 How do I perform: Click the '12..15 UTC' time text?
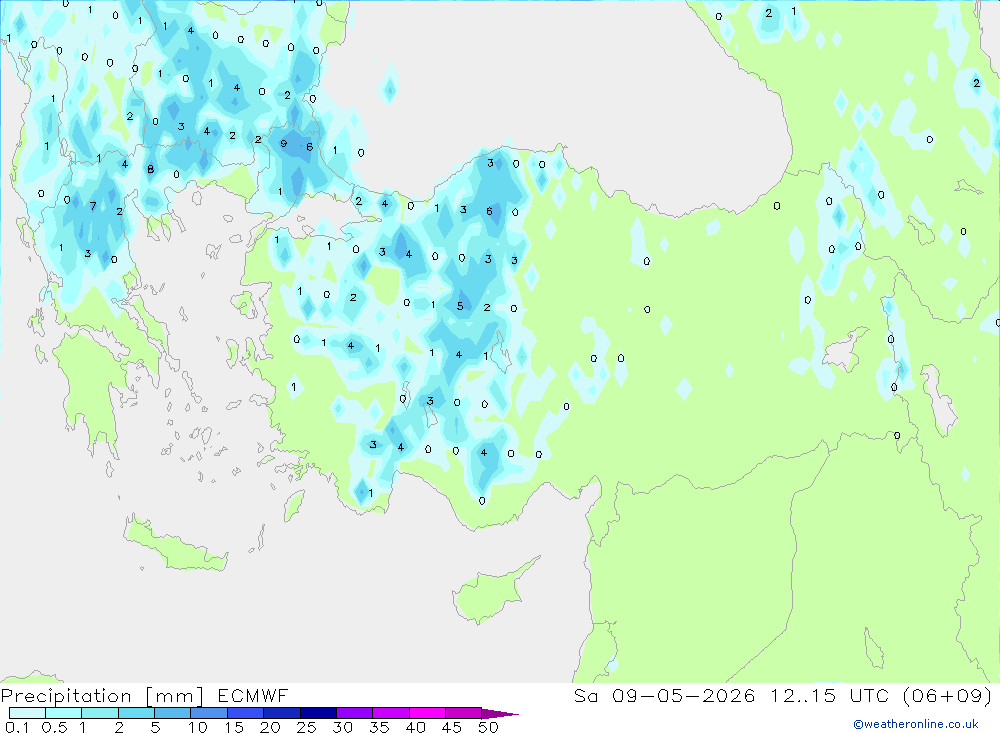[x=831, y=695]
